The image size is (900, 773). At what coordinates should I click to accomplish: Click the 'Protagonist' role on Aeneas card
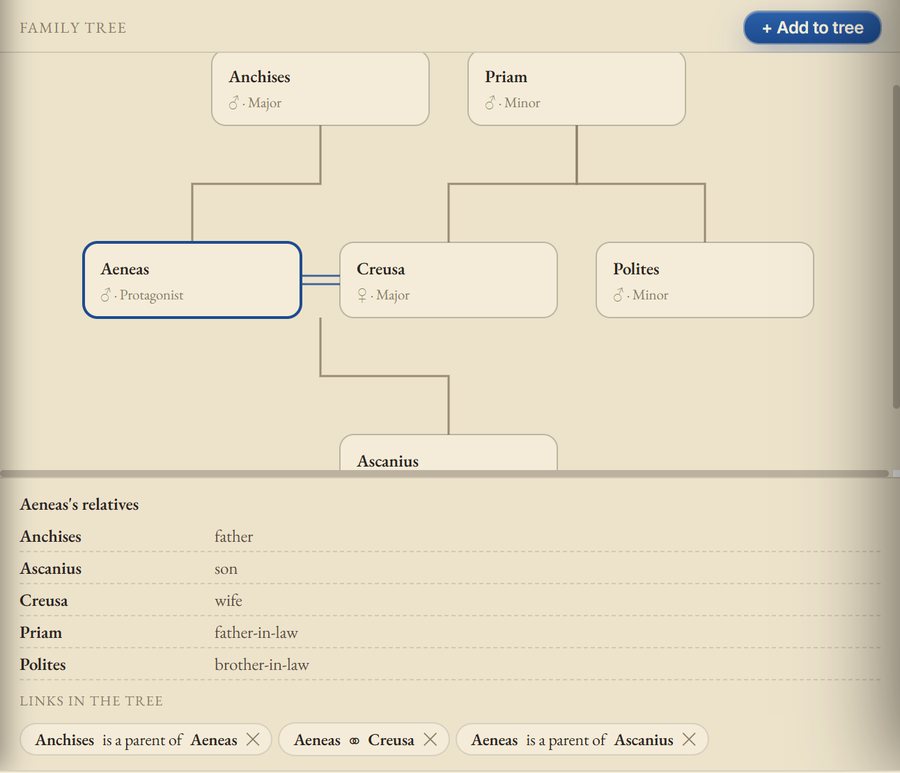[x=152, y=295]
